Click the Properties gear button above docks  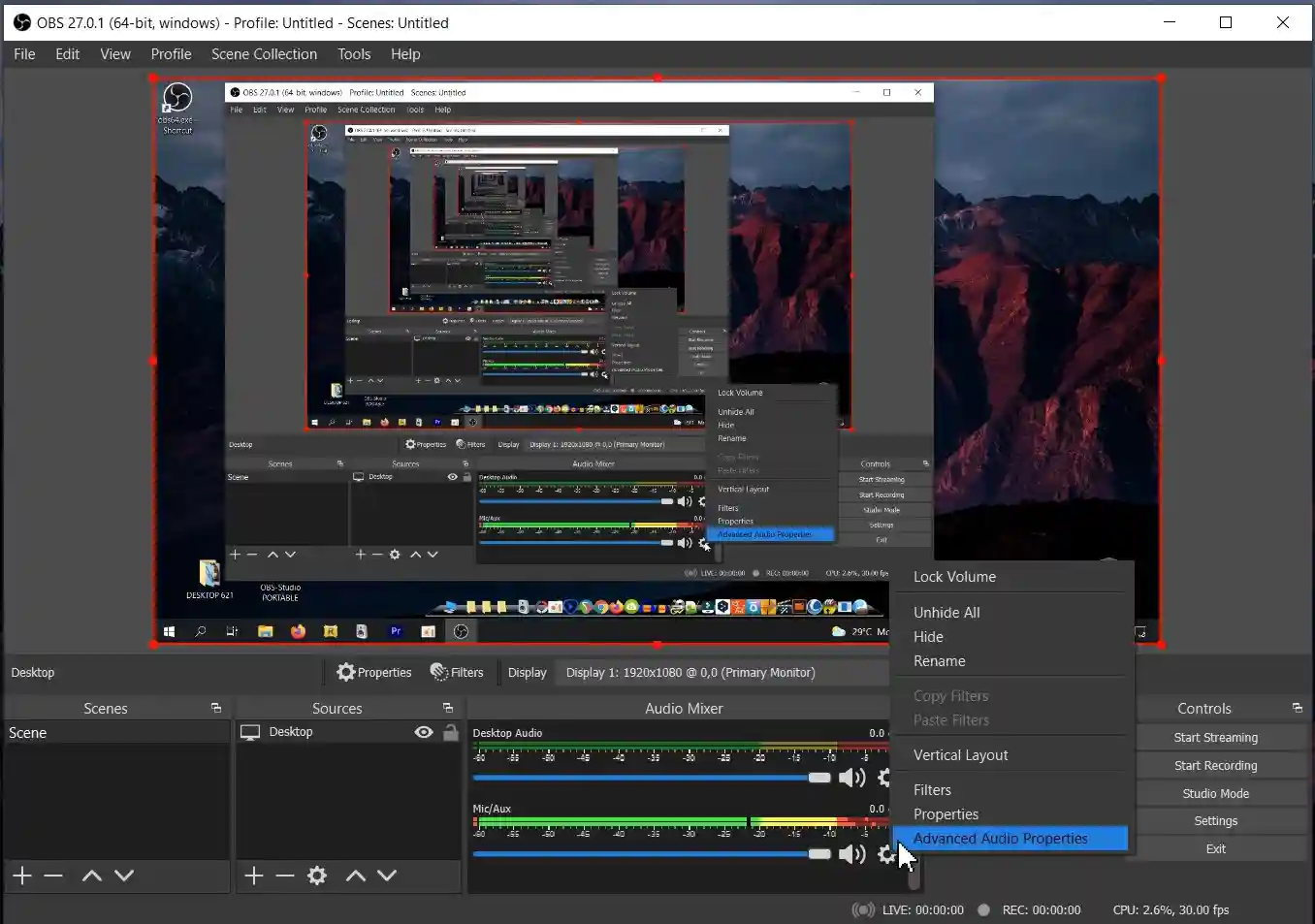click(374, 672)
